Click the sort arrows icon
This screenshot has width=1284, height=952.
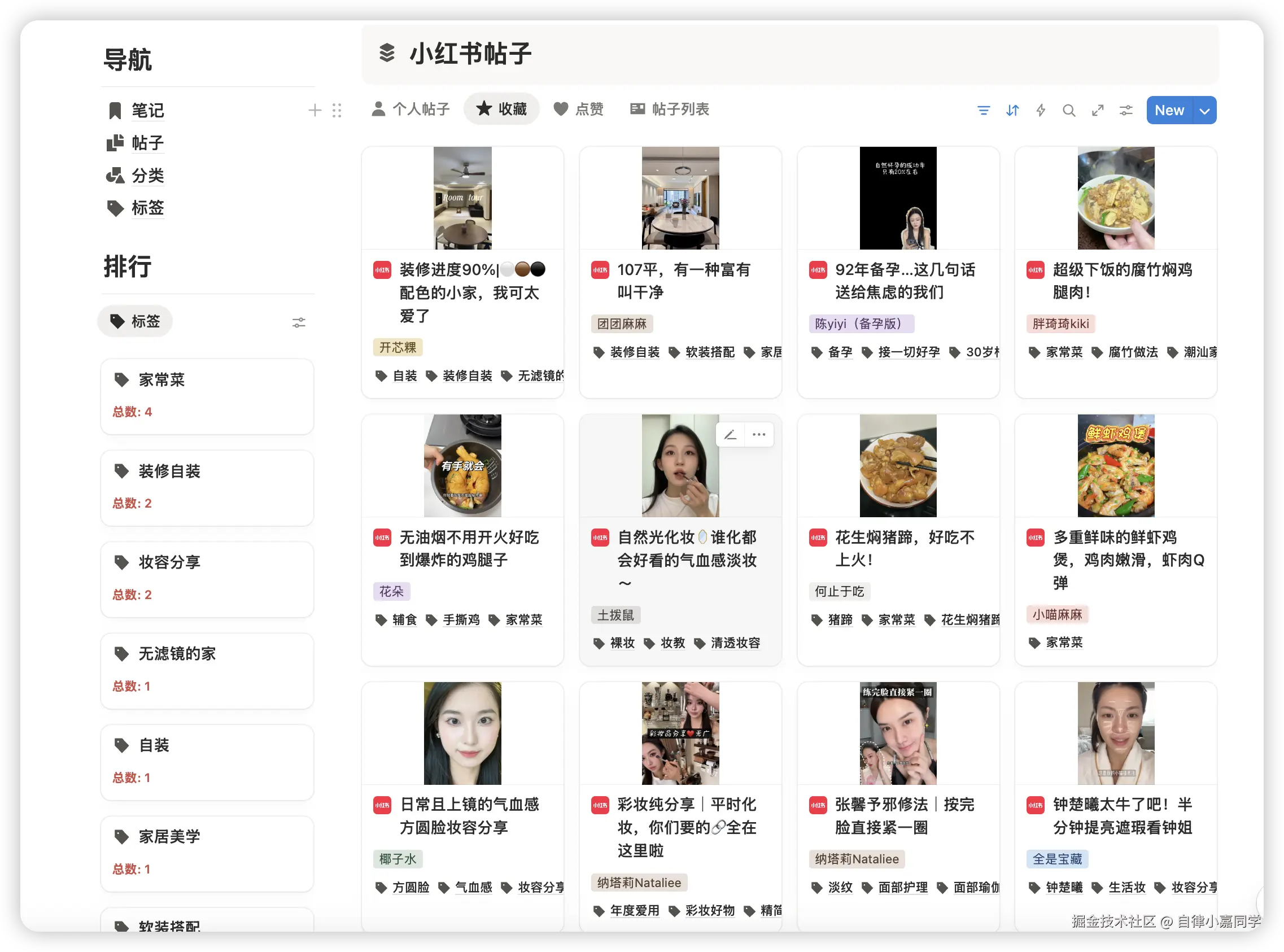pyautogui.click(x=1012, y=110)
